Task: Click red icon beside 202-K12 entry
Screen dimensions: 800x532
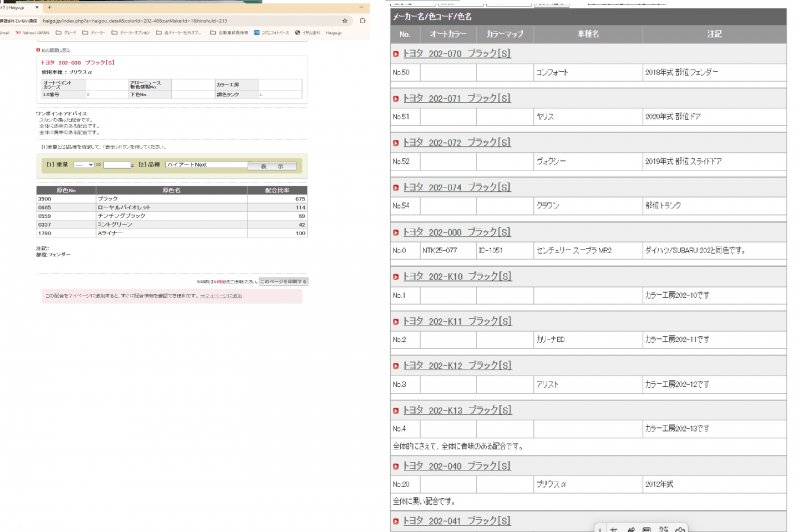Action: click(395, 366)
